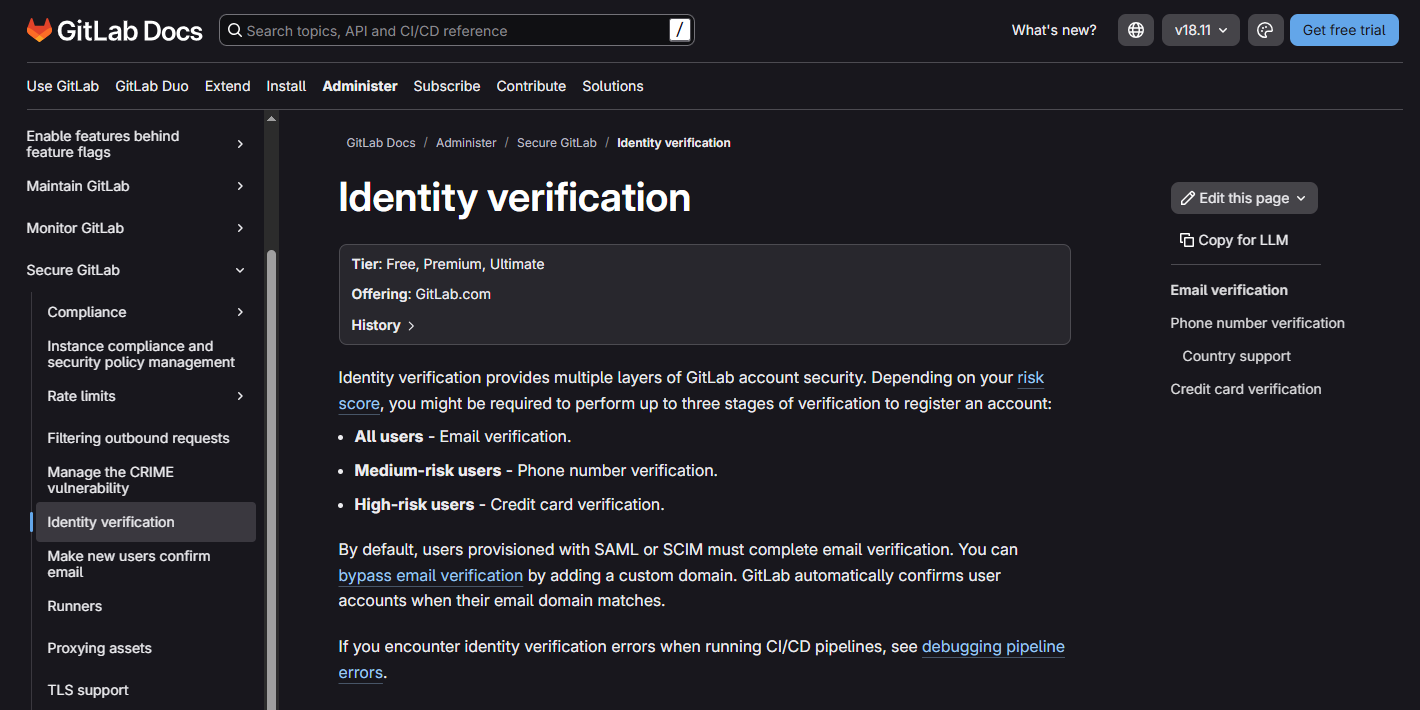This screenshot has height=710, width=1420.
Task: Open the language globe selector
Action: click(x=1136, y=30)
